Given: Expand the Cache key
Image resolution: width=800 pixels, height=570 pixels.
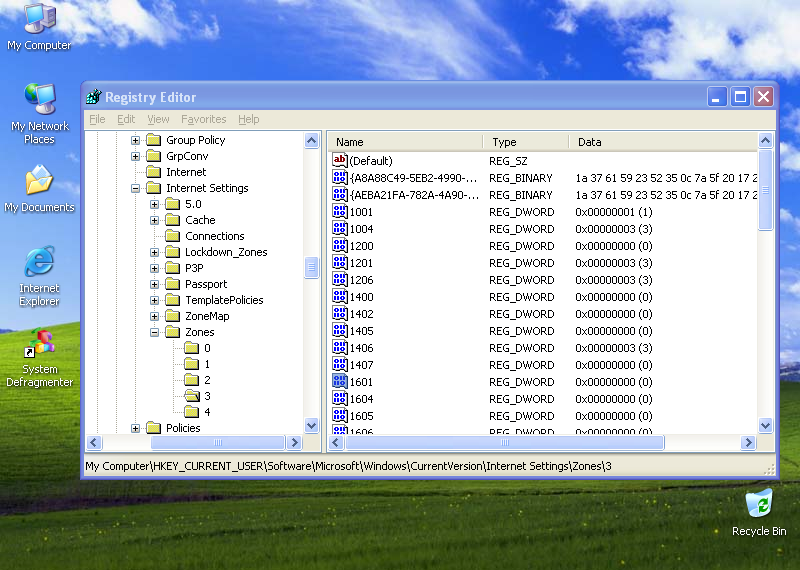Looking at the screenshot, I should [x=154, y=220].
